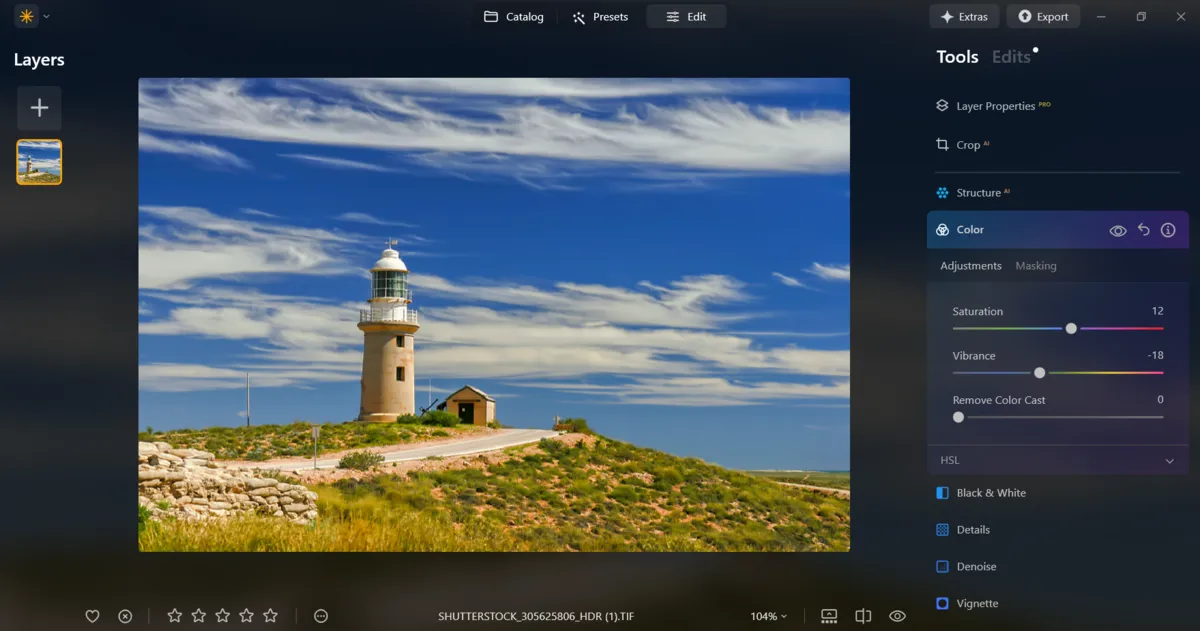
Task: Open the dropdown next to the app logo
Action: (x=45, y=16)
